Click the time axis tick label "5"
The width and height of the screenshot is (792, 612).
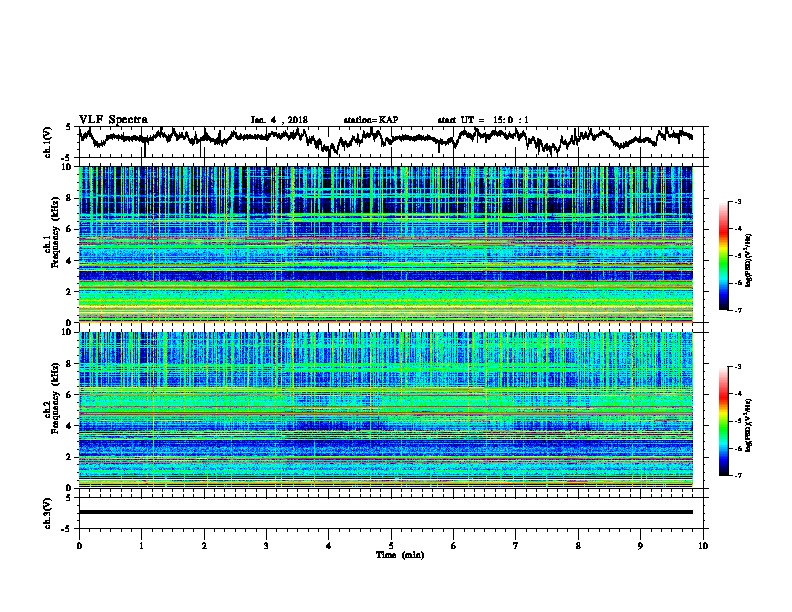tap(391, 546)
